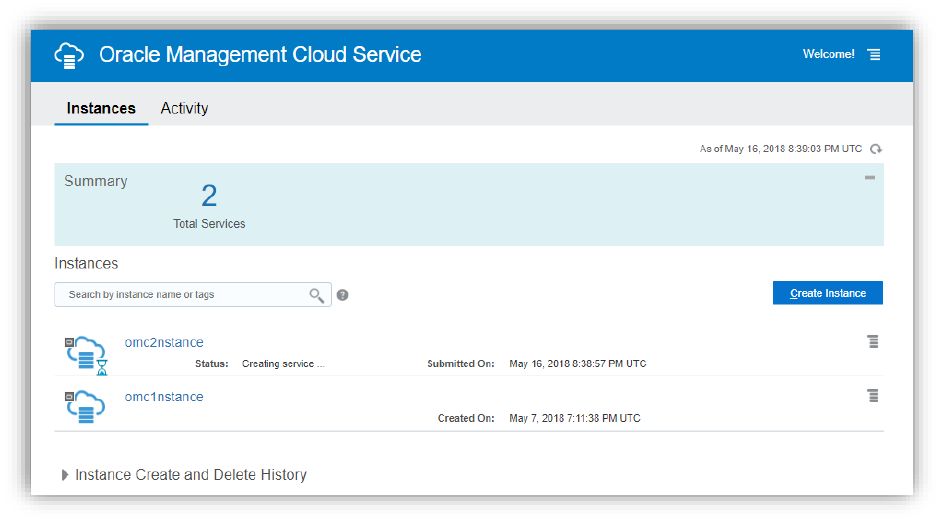Screen dimensions: 941x523
Task: Click the omc1instance service icon
Action: coord(85,406)
